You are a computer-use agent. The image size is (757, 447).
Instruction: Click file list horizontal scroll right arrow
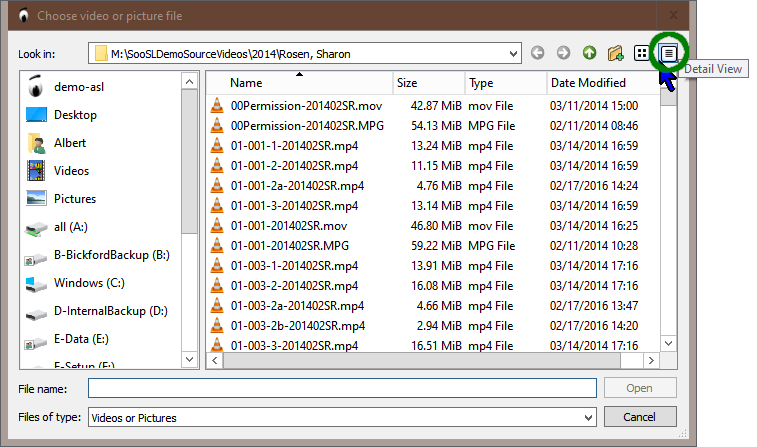click(x=651, y=361)
